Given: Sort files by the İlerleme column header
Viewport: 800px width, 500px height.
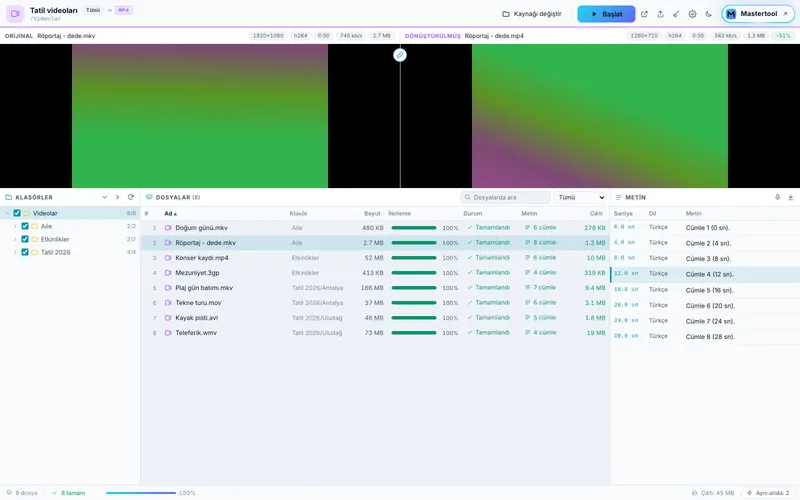Looking at the screenshot, I should point(399,213).
